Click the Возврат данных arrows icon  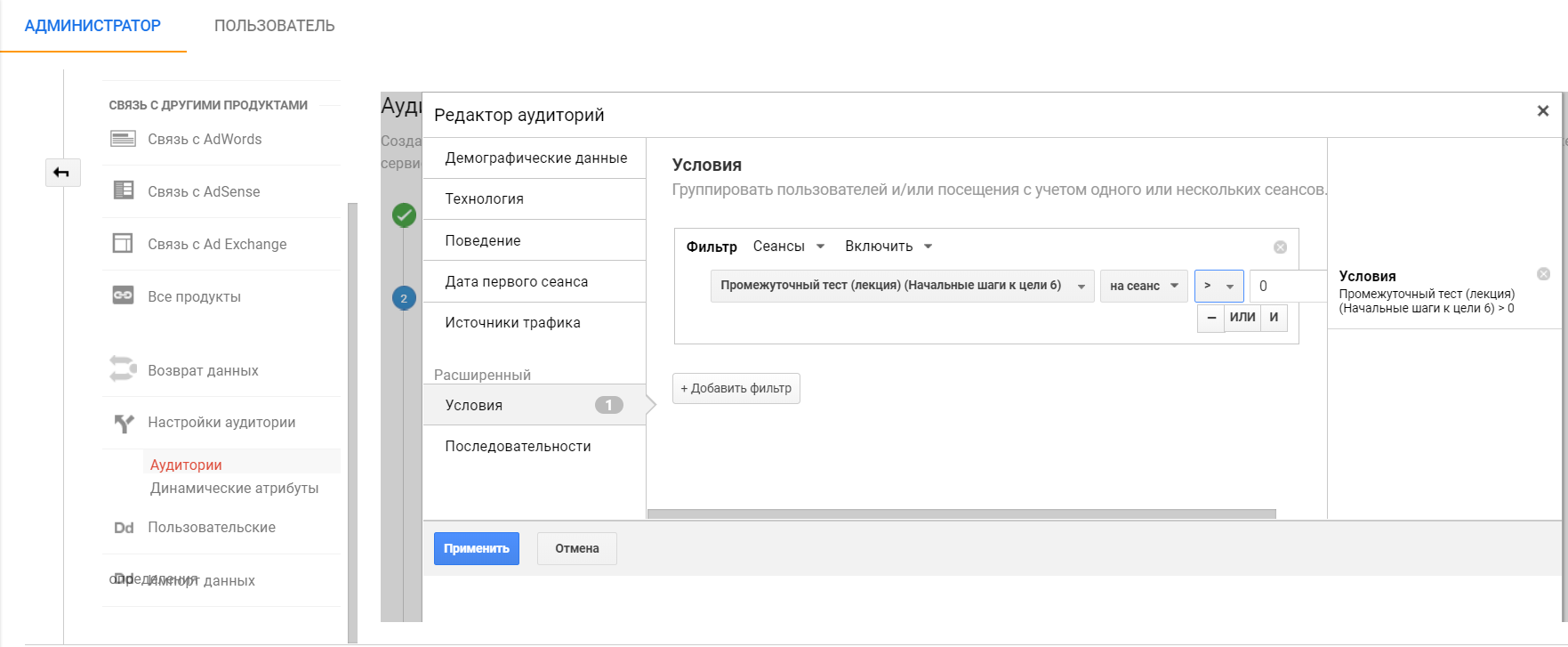(x=123, y=368)
